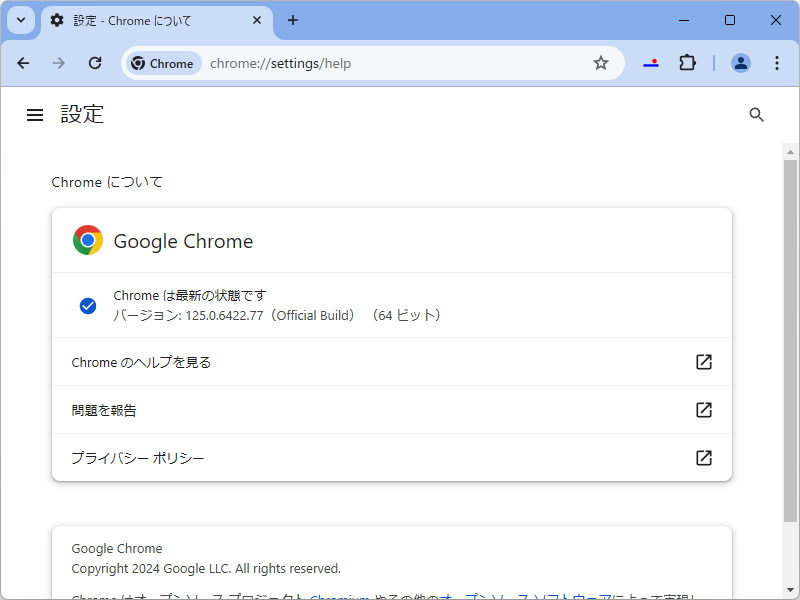The image size is (800, 600).
Task: Expand the settings navigation with the hamburger menu
Action: (x=35, y=114)
